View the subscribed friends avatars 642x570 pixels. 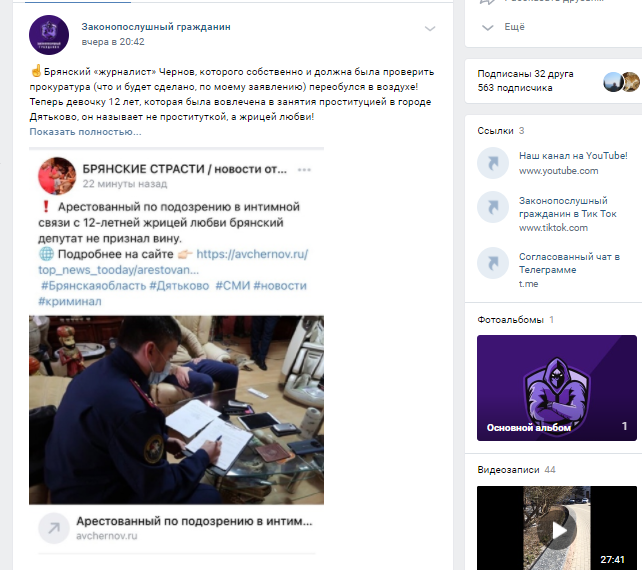(x=621, y=81)
